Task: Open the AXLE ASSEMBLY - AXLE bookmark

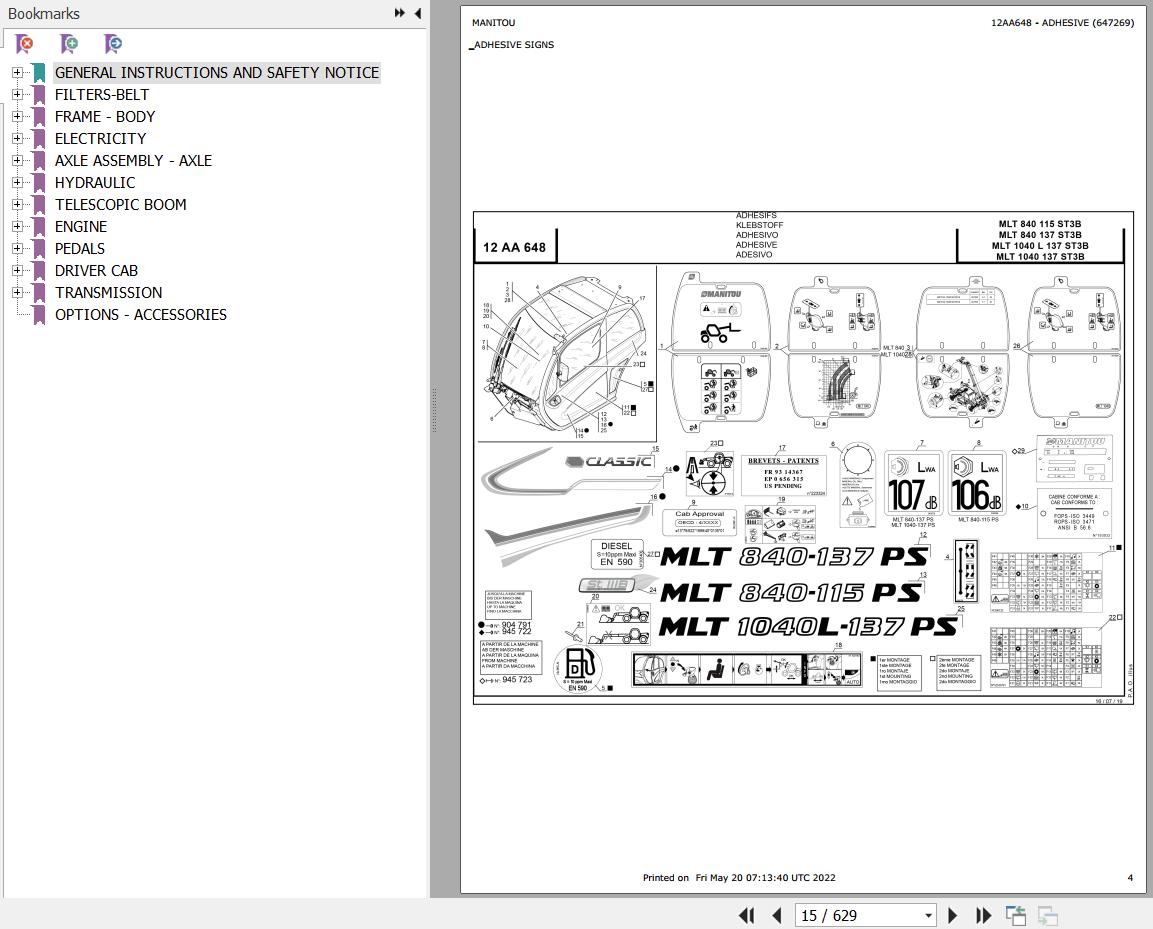Action: (133, 160)
